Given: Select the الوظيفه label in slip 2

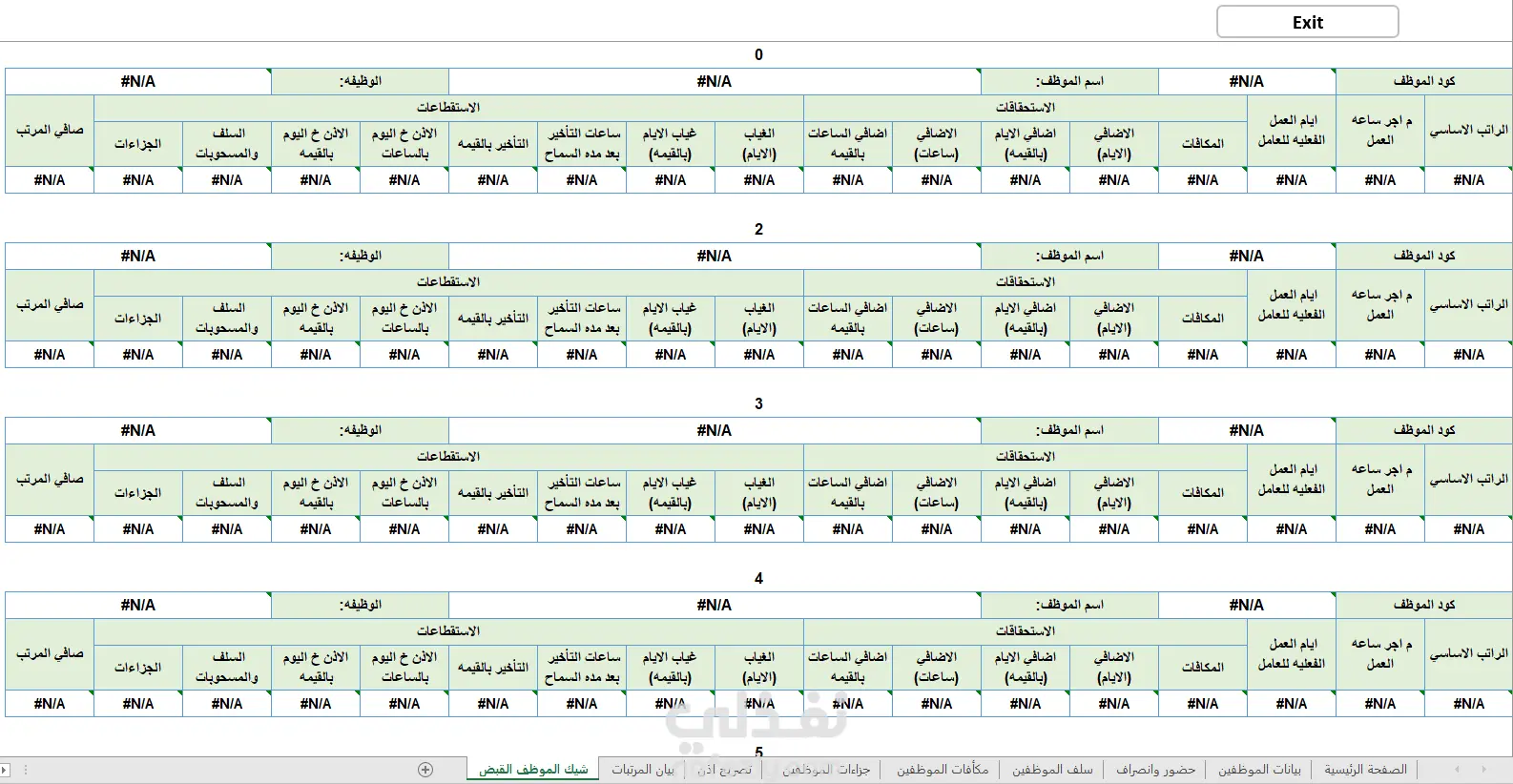Looking at the screenshot, I should tap(360, 256).
